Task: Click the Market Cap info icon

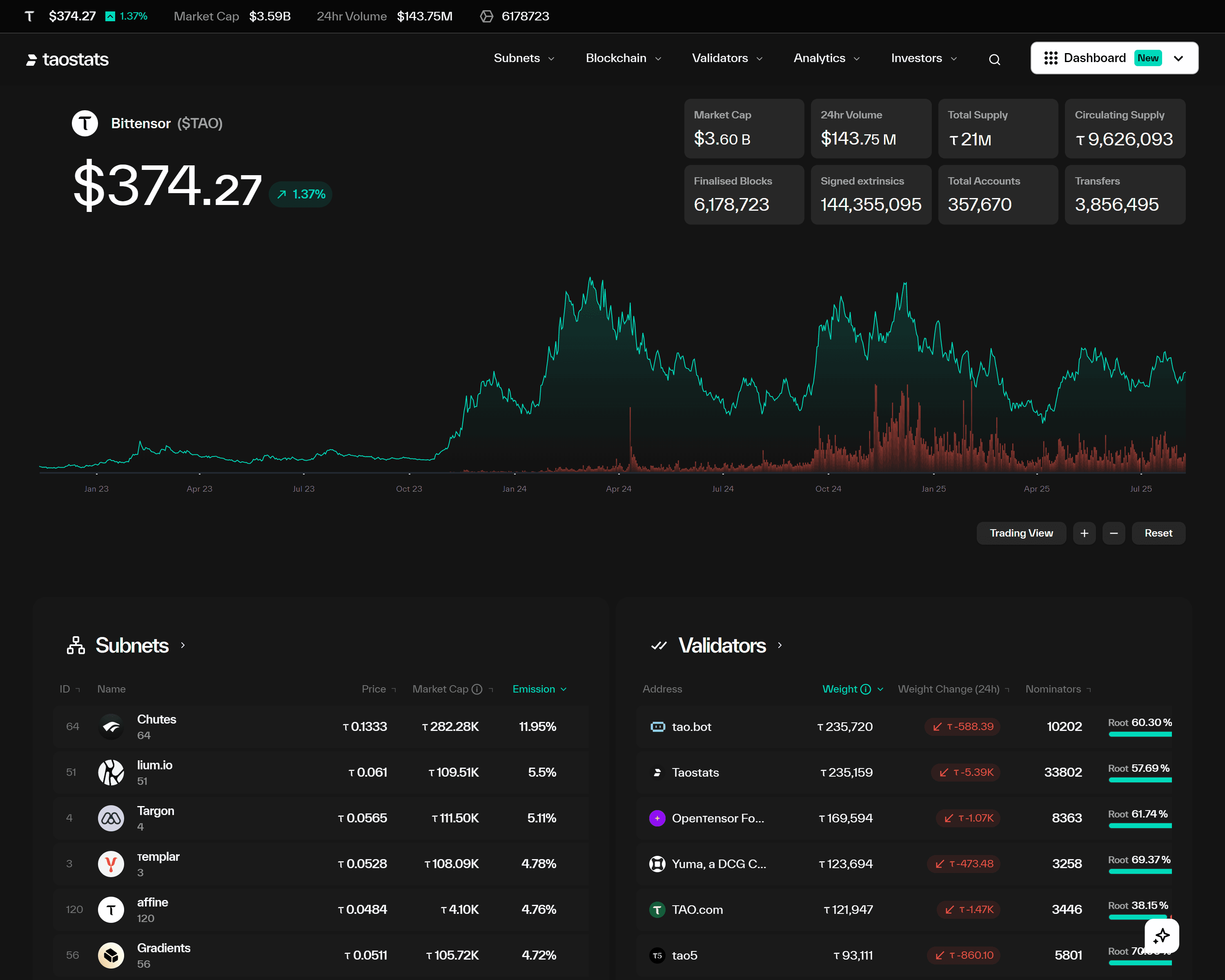Action: [477, 689]
